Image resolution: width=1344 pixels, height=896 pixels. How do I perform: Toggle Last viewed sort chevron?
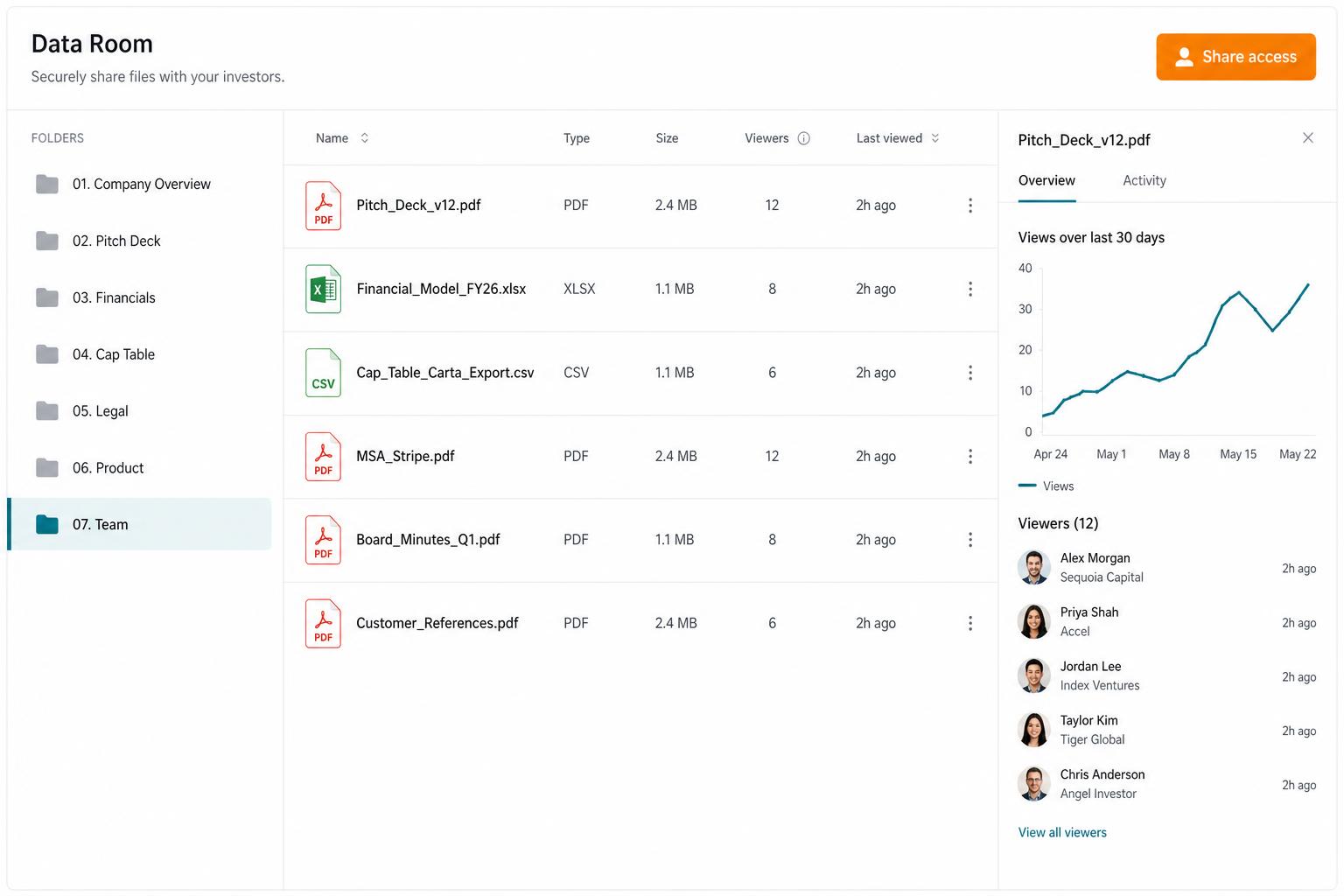[935, 138]
